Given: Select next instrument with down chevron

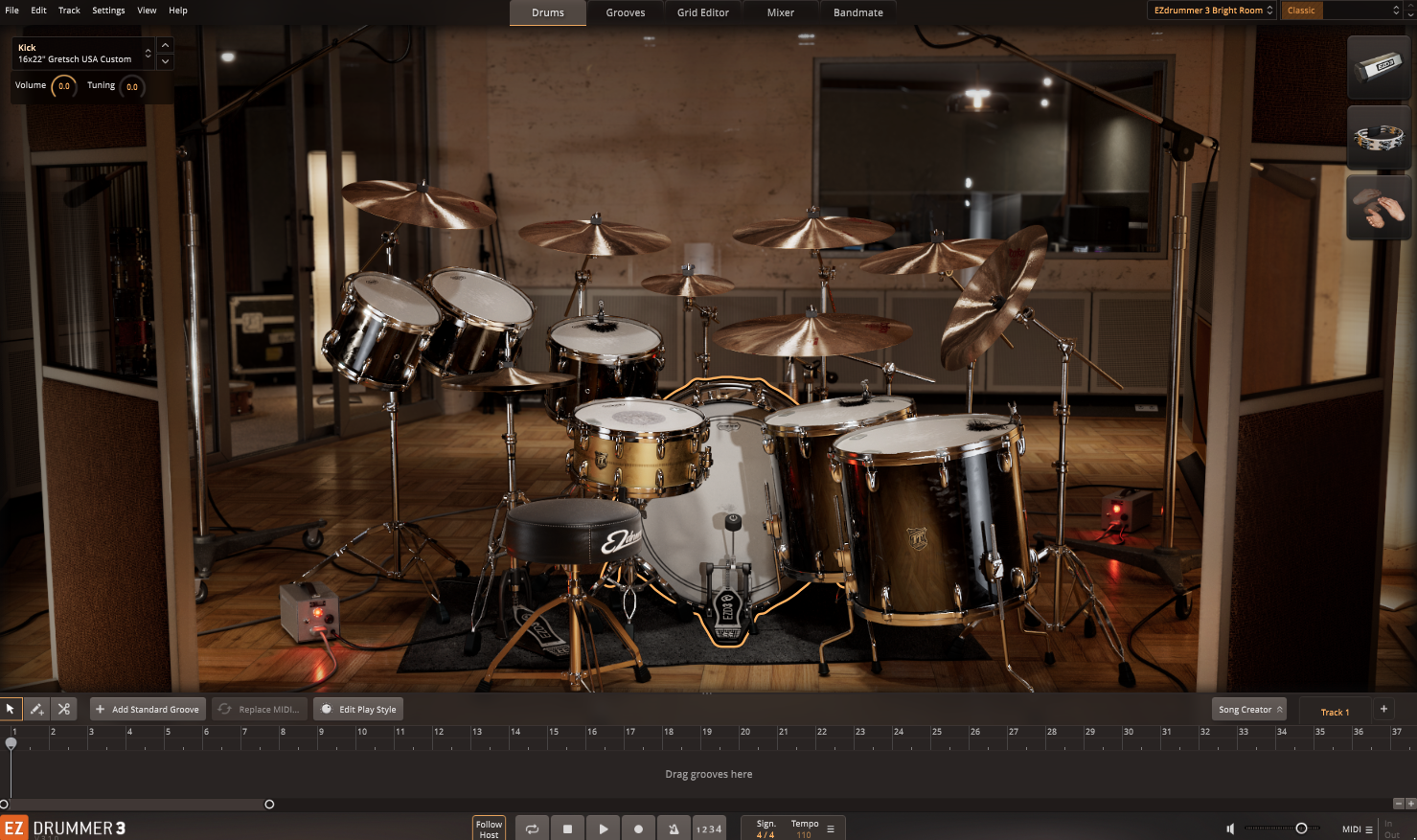Looking at the screenshot, I should click(165, 61).
